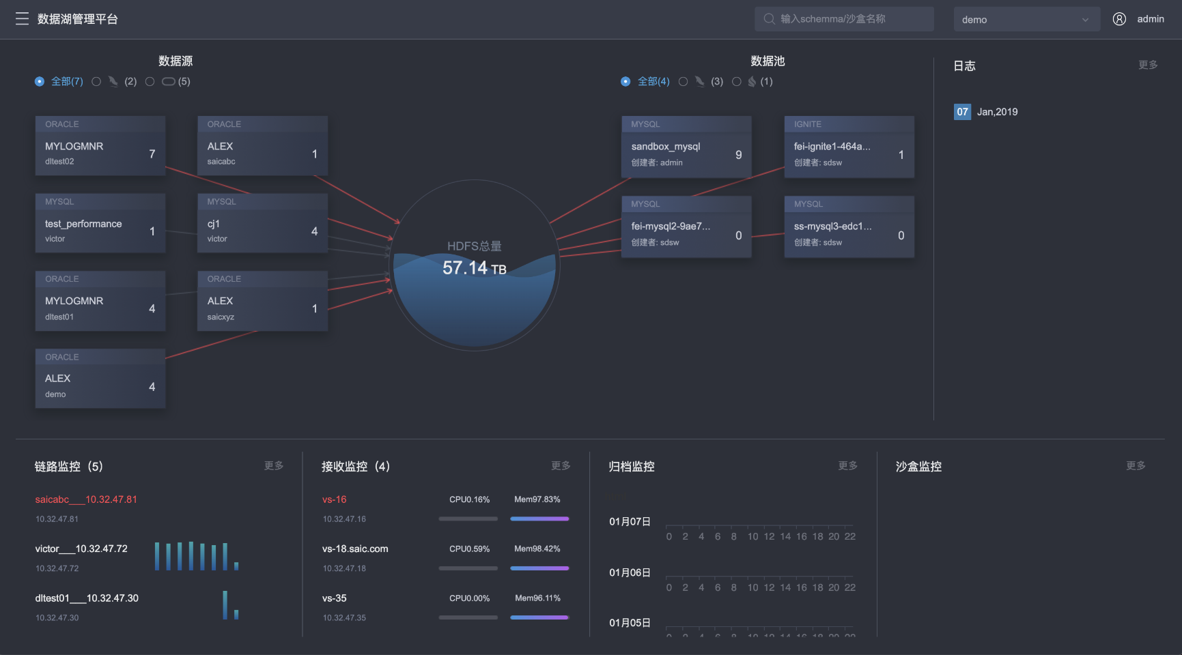Click the search magnifier icon
The width and height of the screenshot is (1182, 655).
point(769,19)
